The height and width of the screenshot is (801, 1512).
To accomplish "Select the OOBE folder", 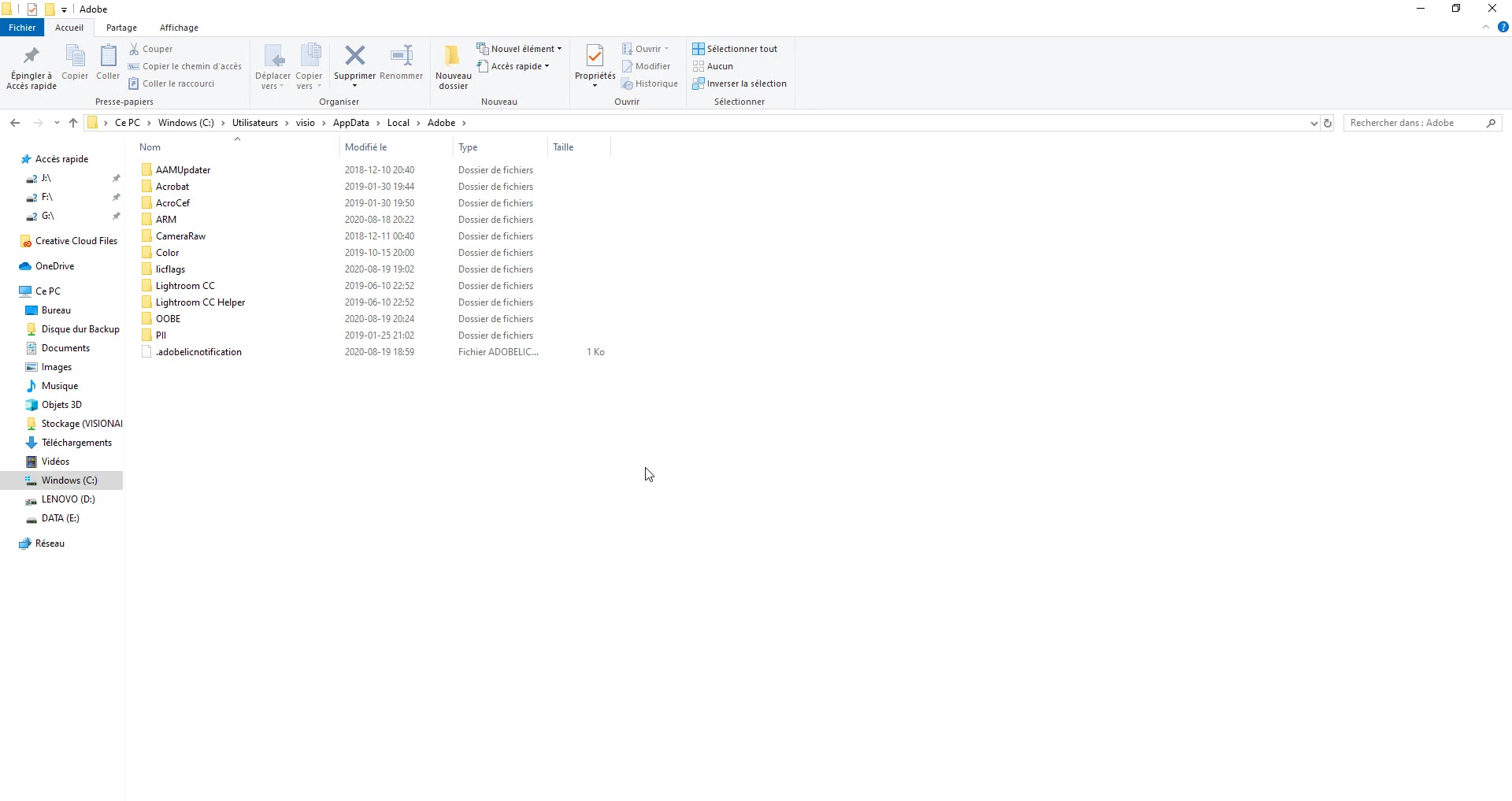I will [x=168, y=319].
